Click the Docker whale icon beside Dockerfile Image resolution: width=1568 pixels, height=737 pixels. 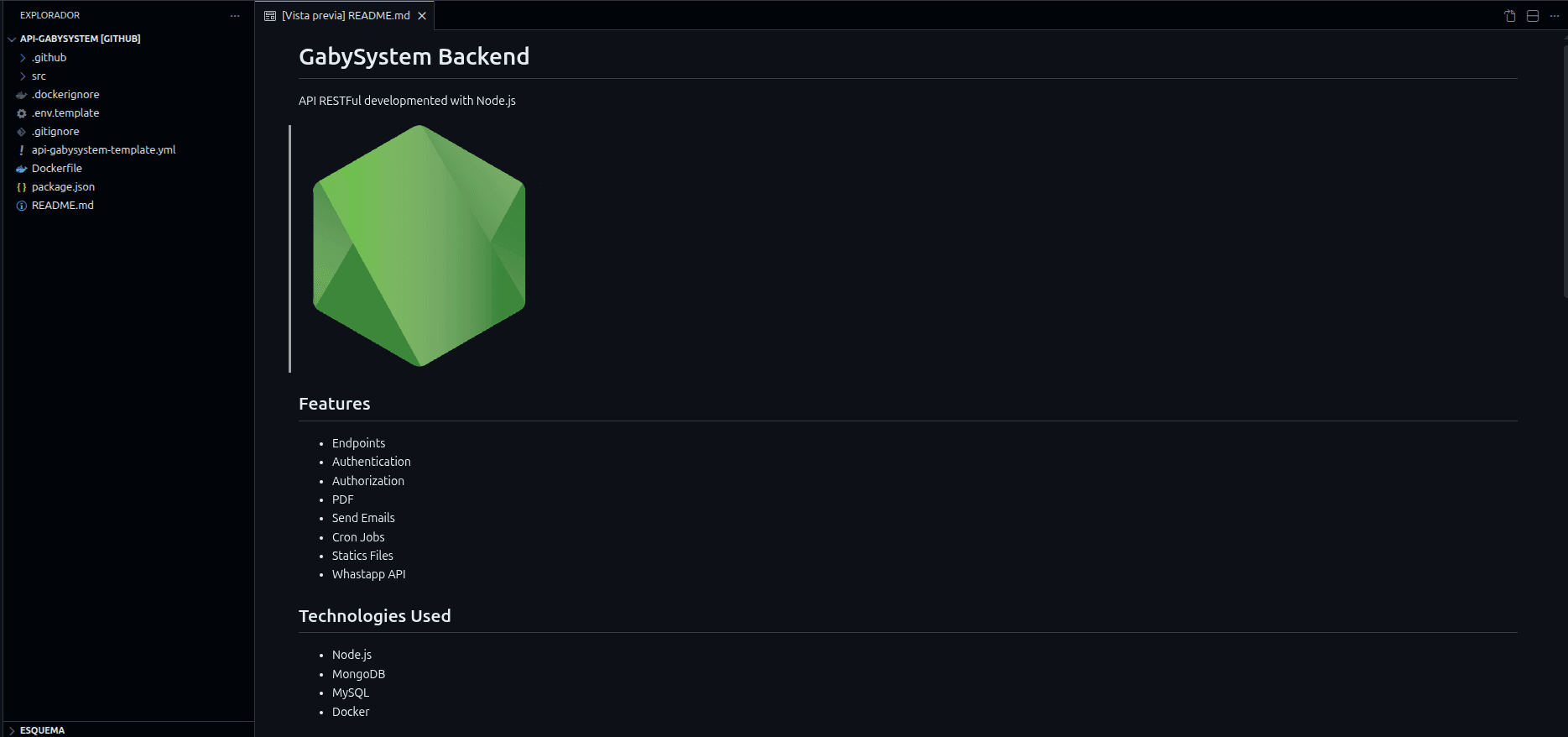pyautogui.click(x=21, y=168)
